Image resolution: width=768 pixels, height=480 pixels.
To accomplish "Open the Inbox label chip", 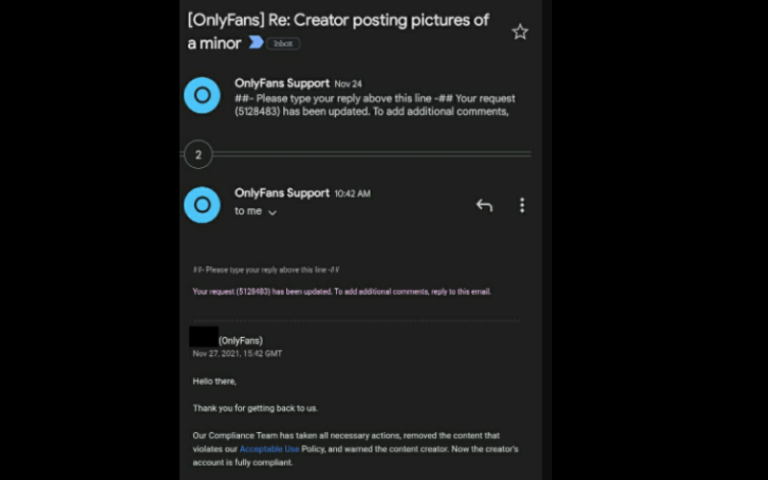I will click(283, 44).
